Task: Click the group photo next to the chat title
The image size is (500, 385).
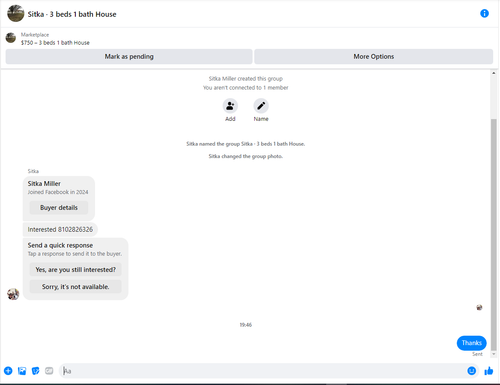Action: tap(16, 13)
